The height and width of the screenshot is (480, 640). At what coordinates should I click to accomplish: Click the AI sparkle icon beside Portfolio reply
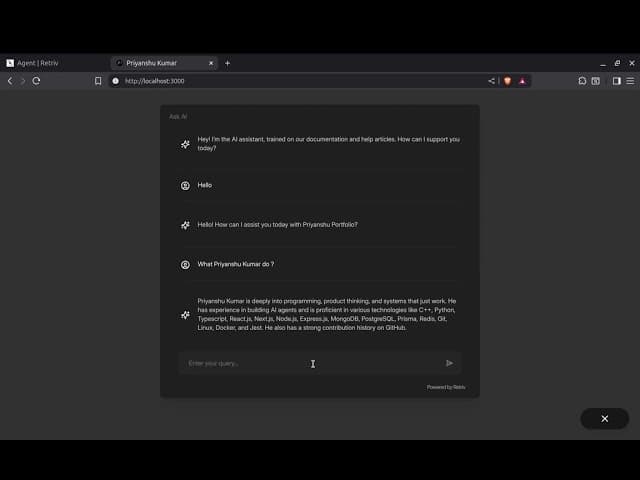(x=185, y=225)
